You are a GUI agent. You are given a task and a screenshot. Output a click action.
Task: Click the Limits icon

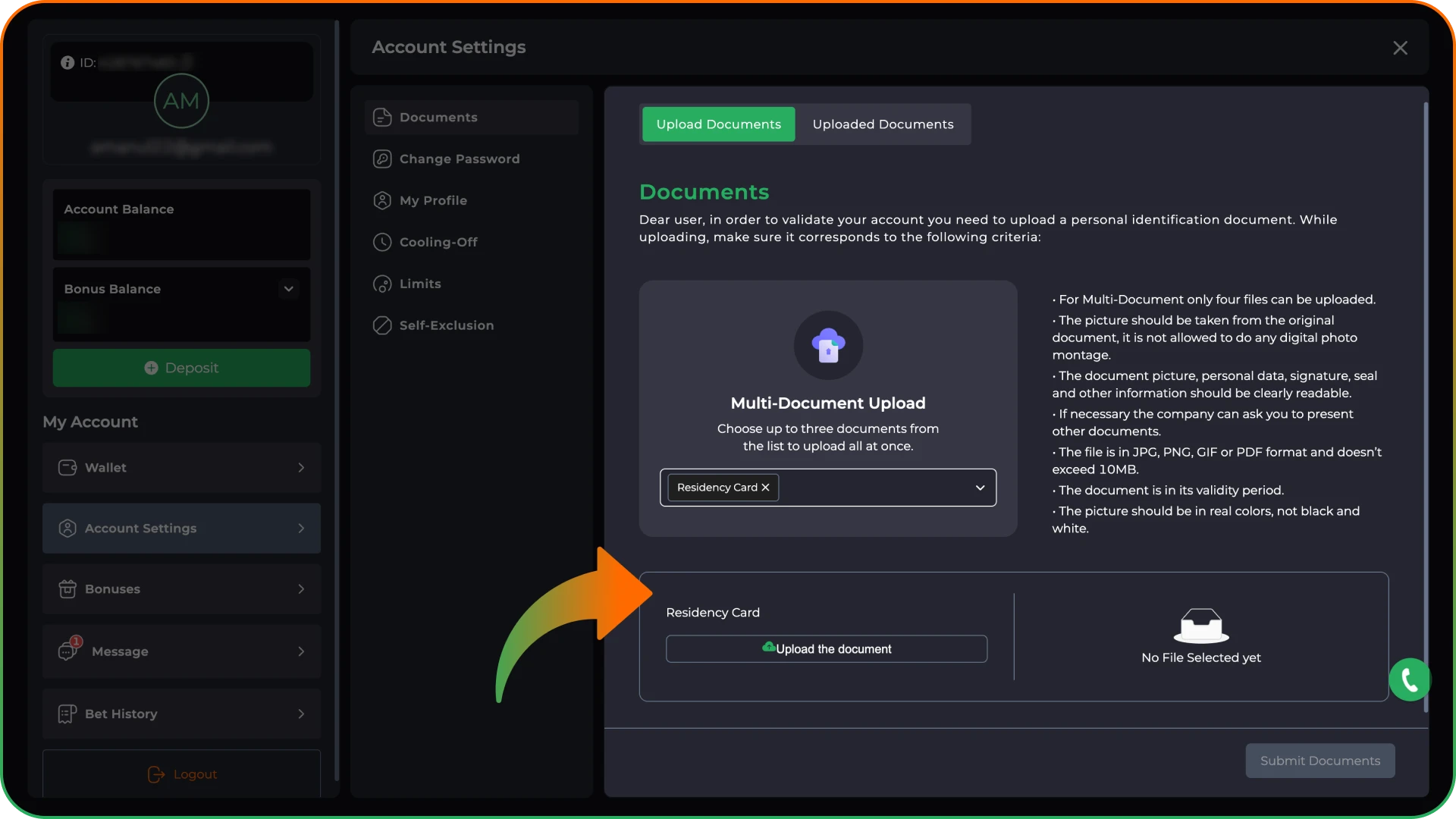[382, 284]
